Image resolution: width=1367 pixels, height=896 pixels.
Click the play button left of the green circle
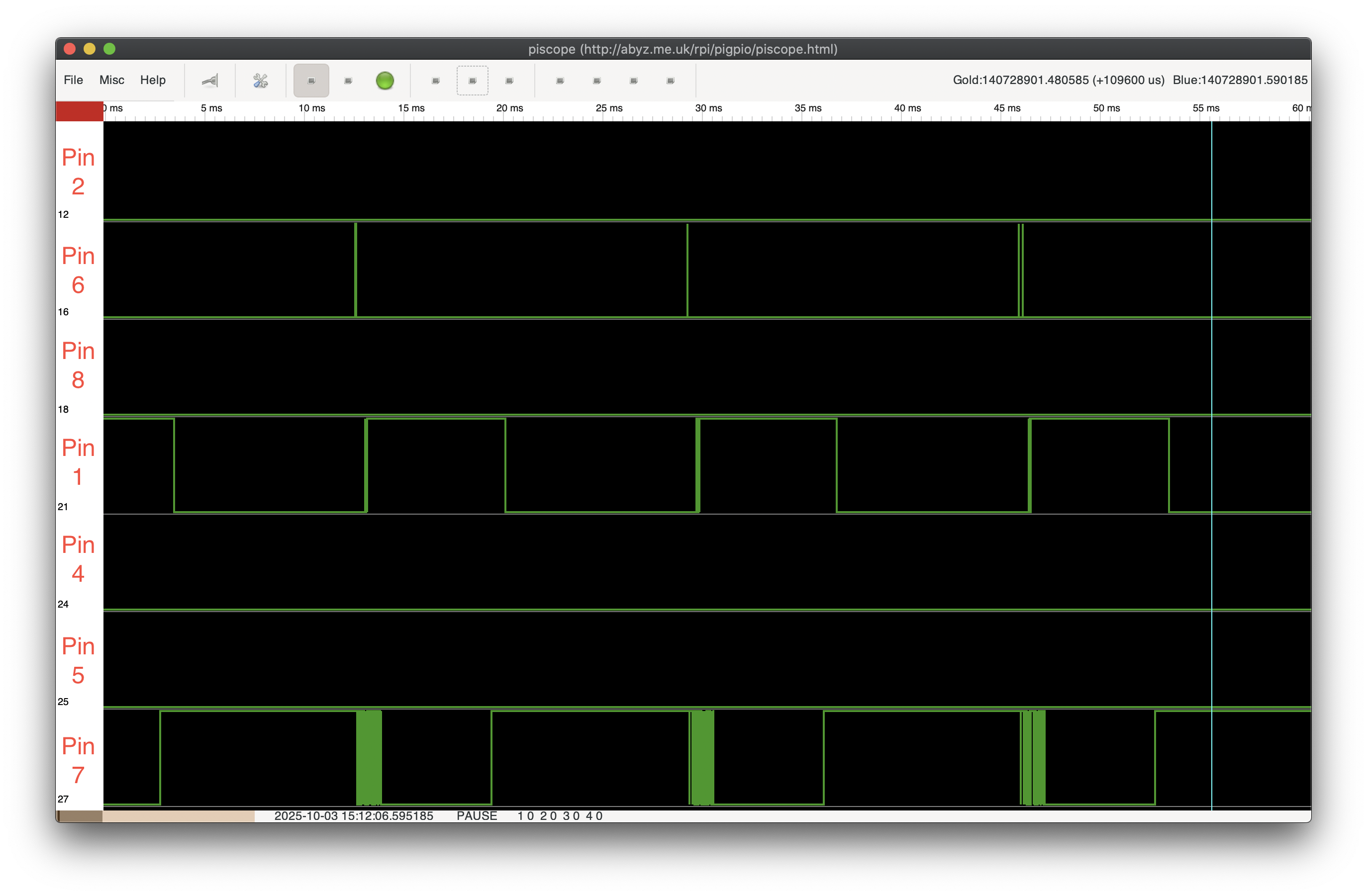pos(348,81)
